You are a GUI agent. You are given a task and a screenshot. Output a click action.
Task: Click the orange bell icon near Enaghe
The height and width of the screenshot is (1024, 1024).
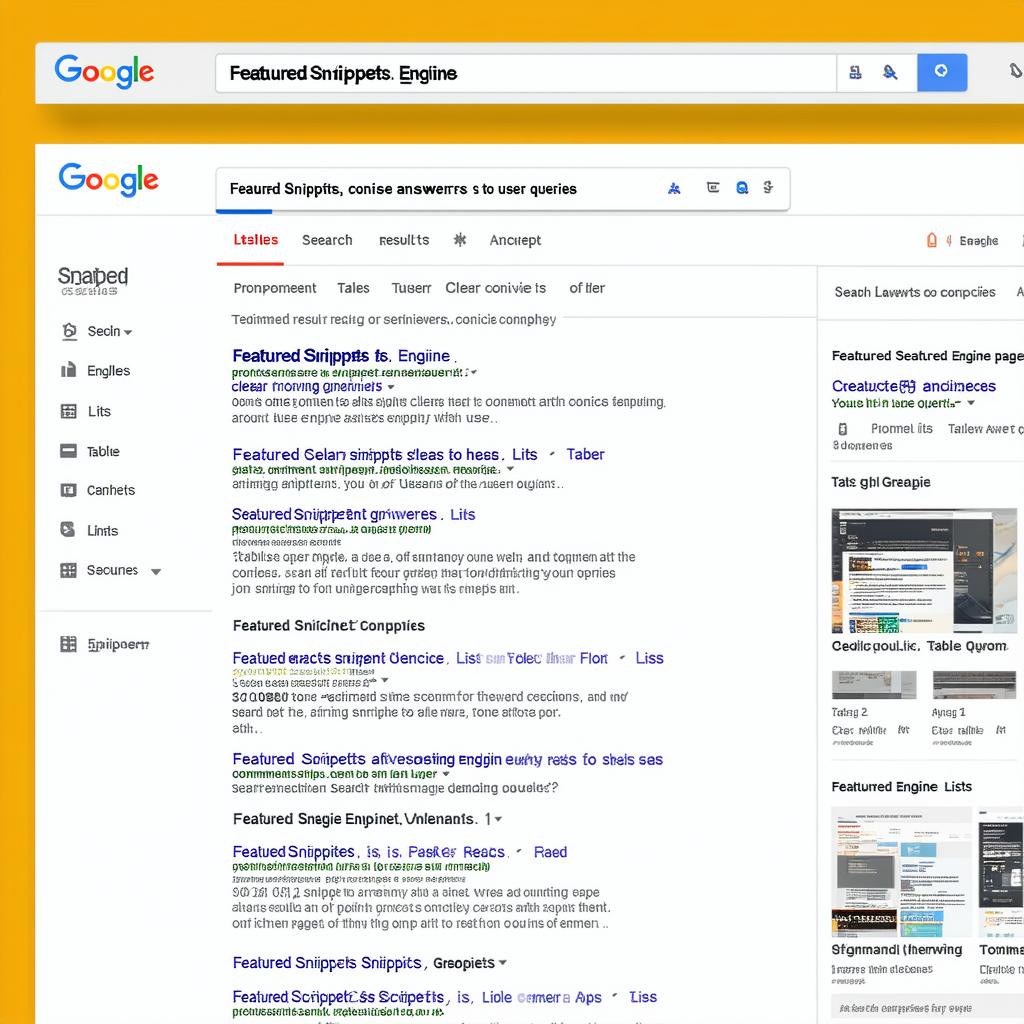point(932,240)
